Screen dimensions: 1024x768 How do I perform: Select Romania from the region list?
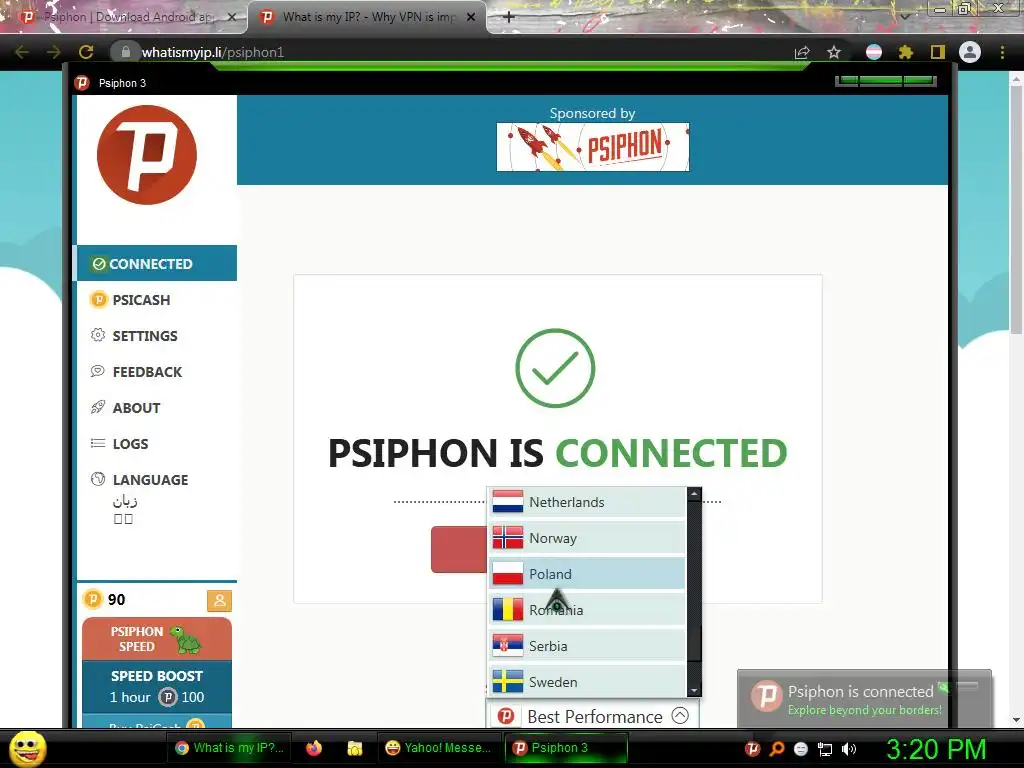pyautogui.click(x=586, y=610)
